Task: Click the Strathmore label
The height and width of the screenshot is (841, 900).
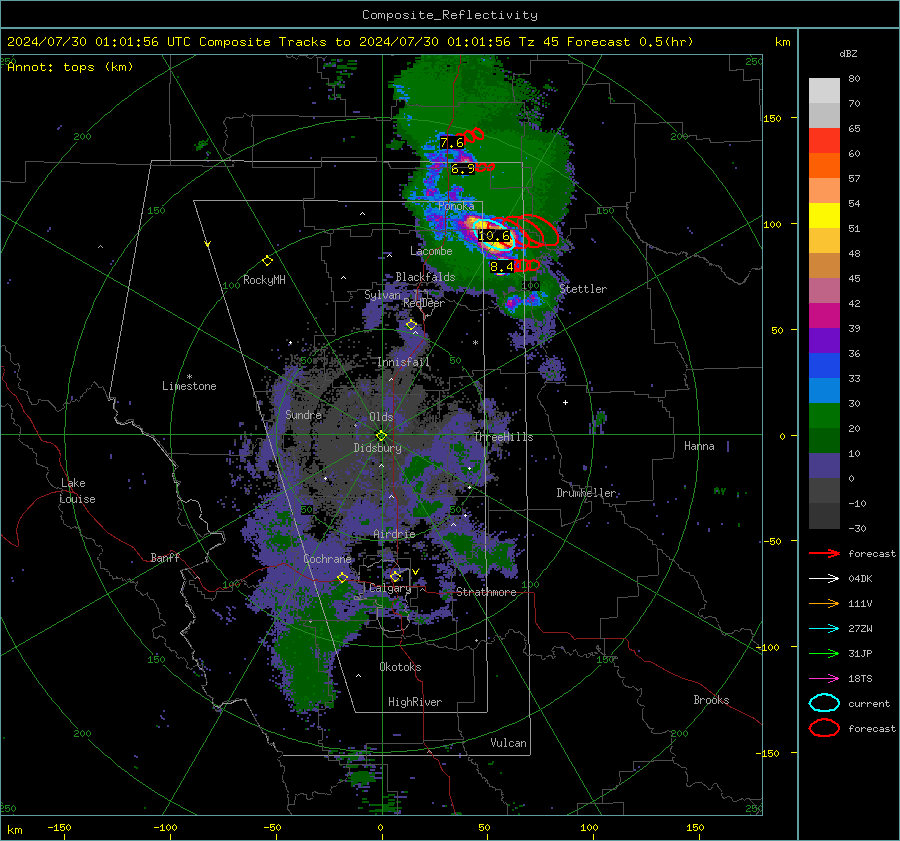Action: point(486,592)
